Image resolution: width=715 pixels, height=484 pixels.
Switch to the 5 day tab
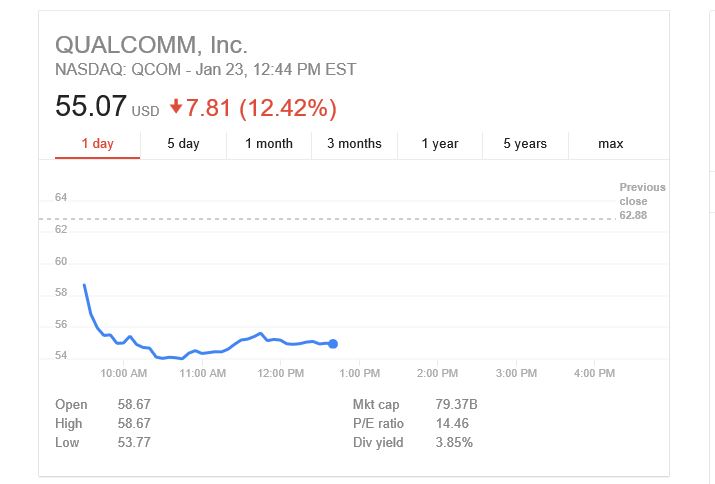(183, 144)
